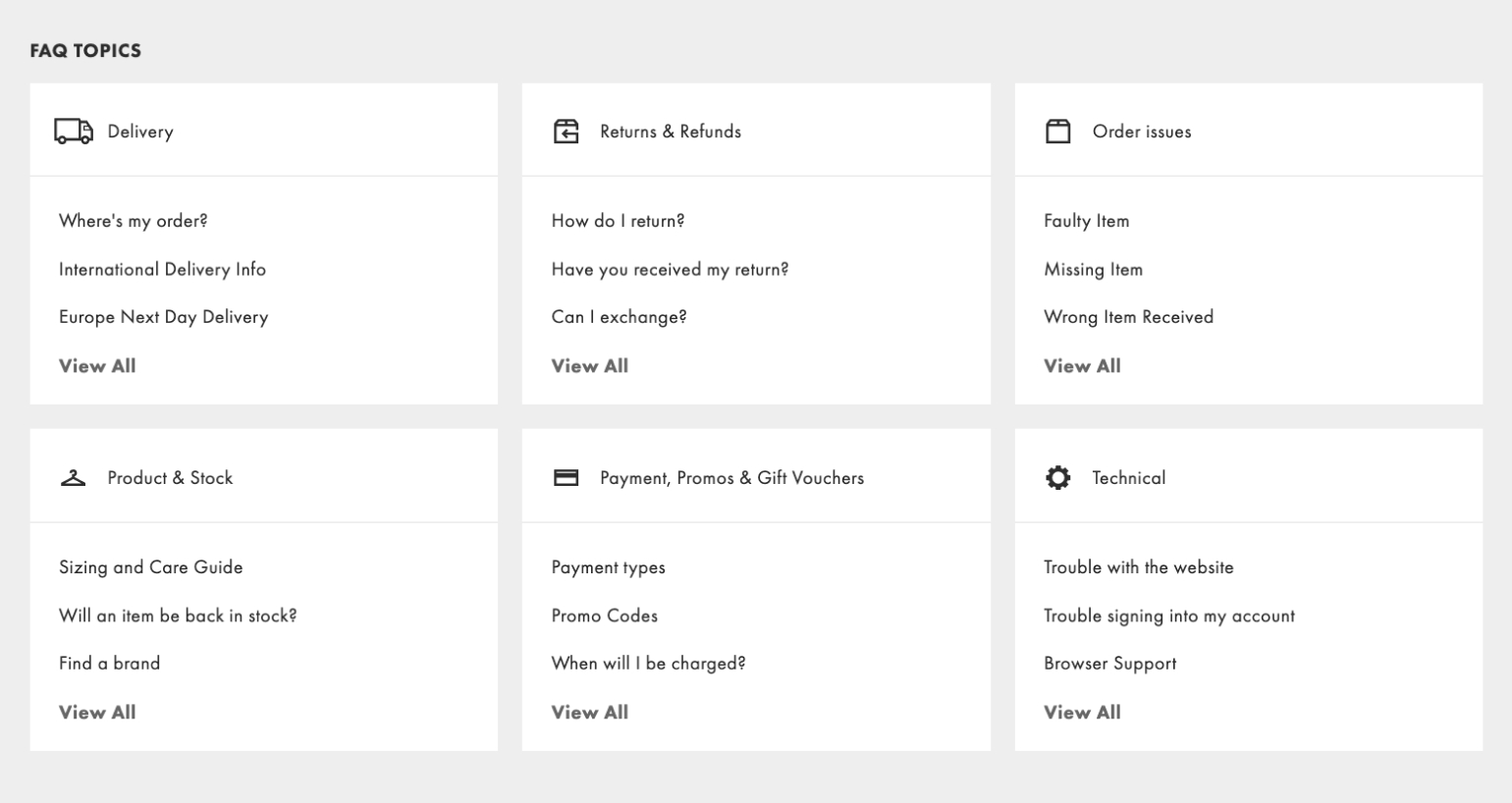The image size is (1512, 803).
Task: Open the Returns & Refunds topic heading
Action: (x=671, y=132)
